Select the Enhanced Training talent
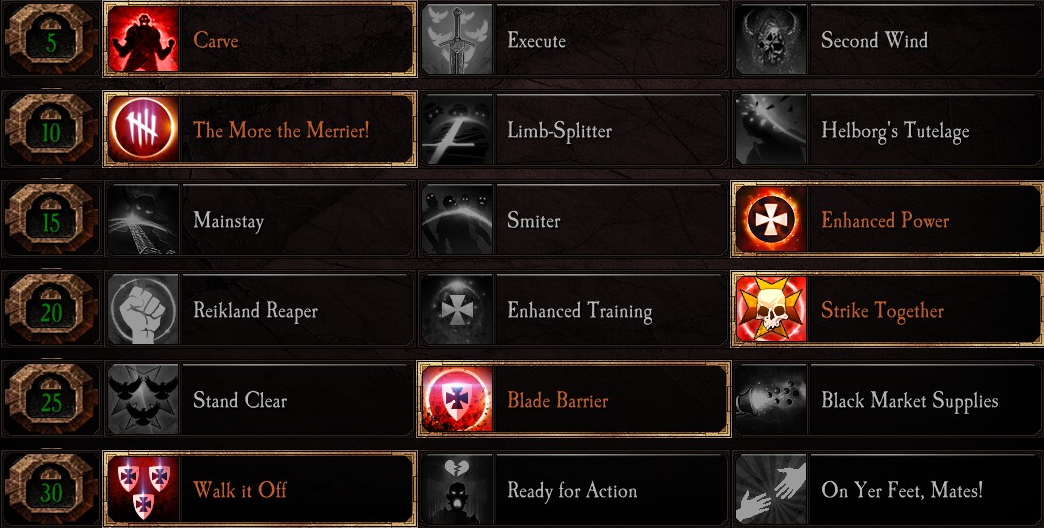 click(574, 310)
